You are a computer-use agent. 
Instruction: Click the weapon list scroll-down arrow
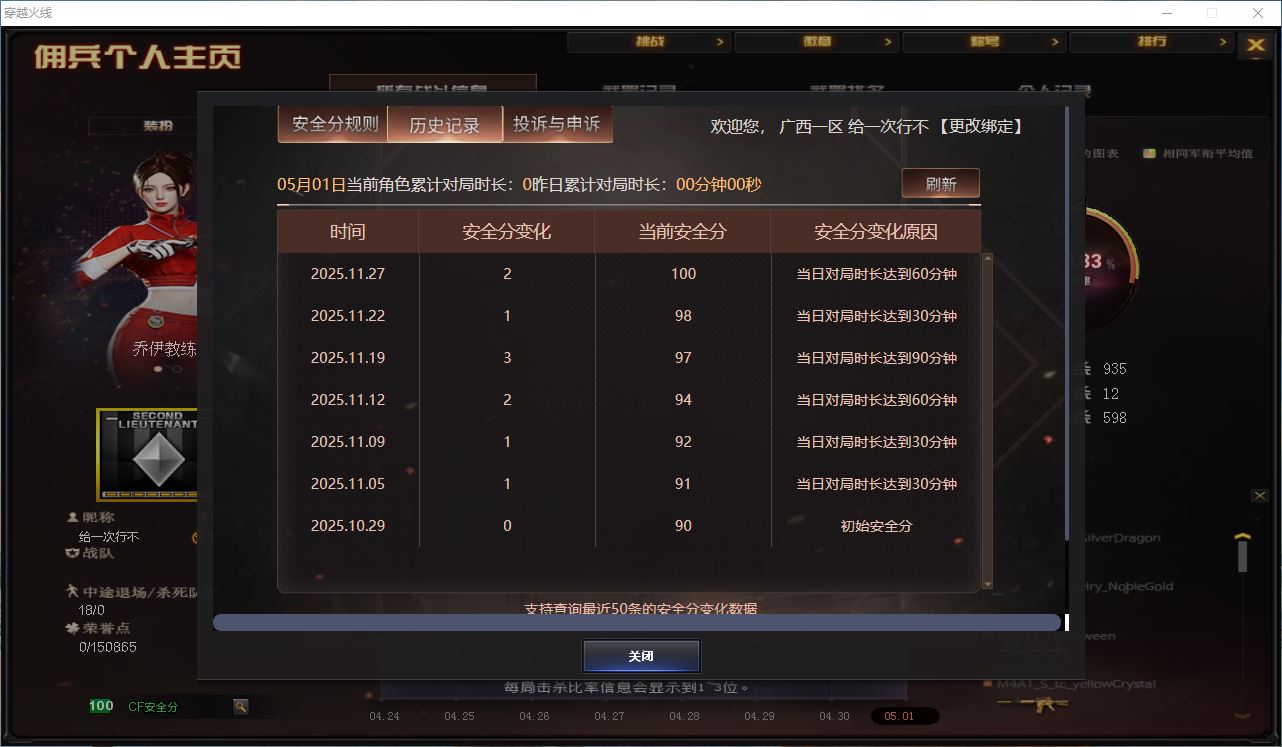(1242, 715)
